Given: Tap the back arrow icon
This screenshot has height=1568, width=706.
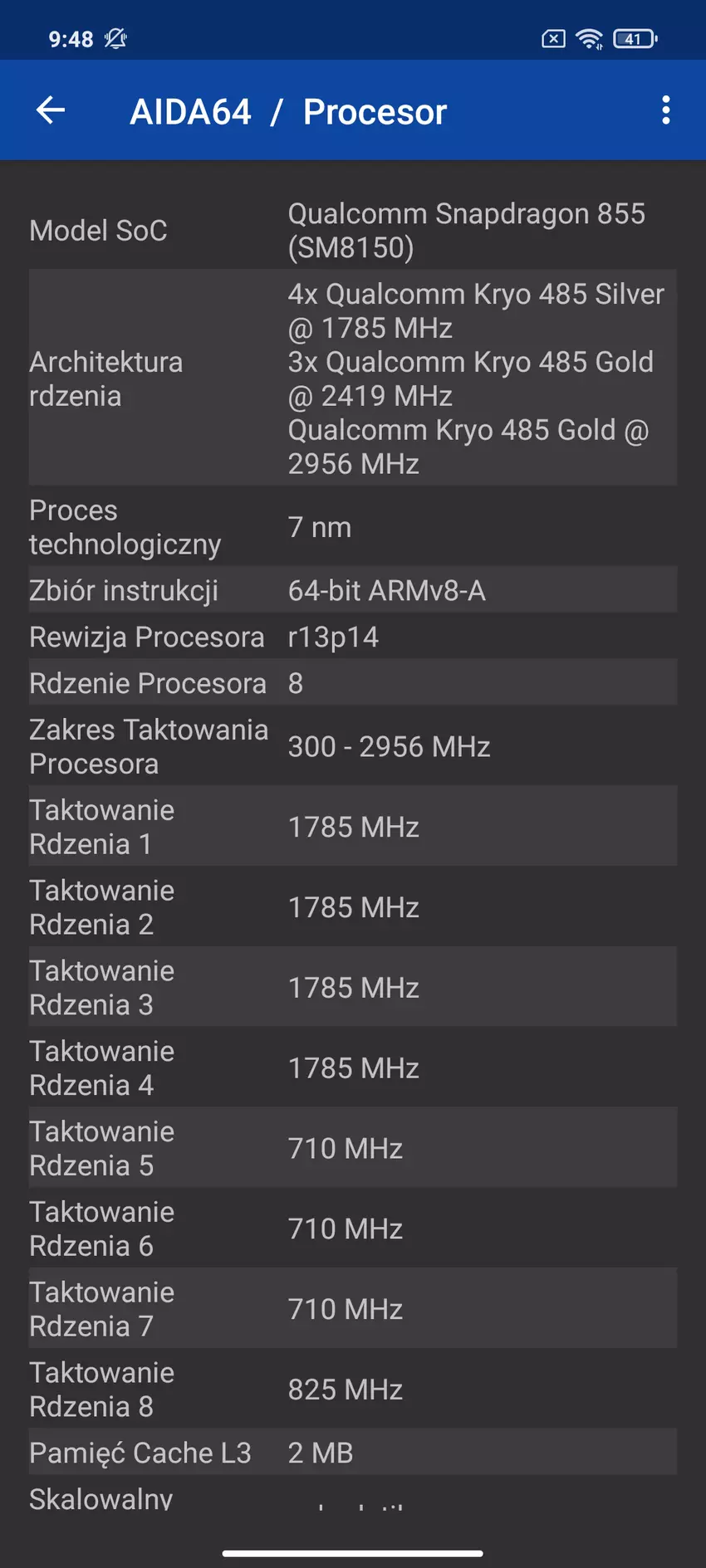Looking at the screenshot, I should click(51, 110).
